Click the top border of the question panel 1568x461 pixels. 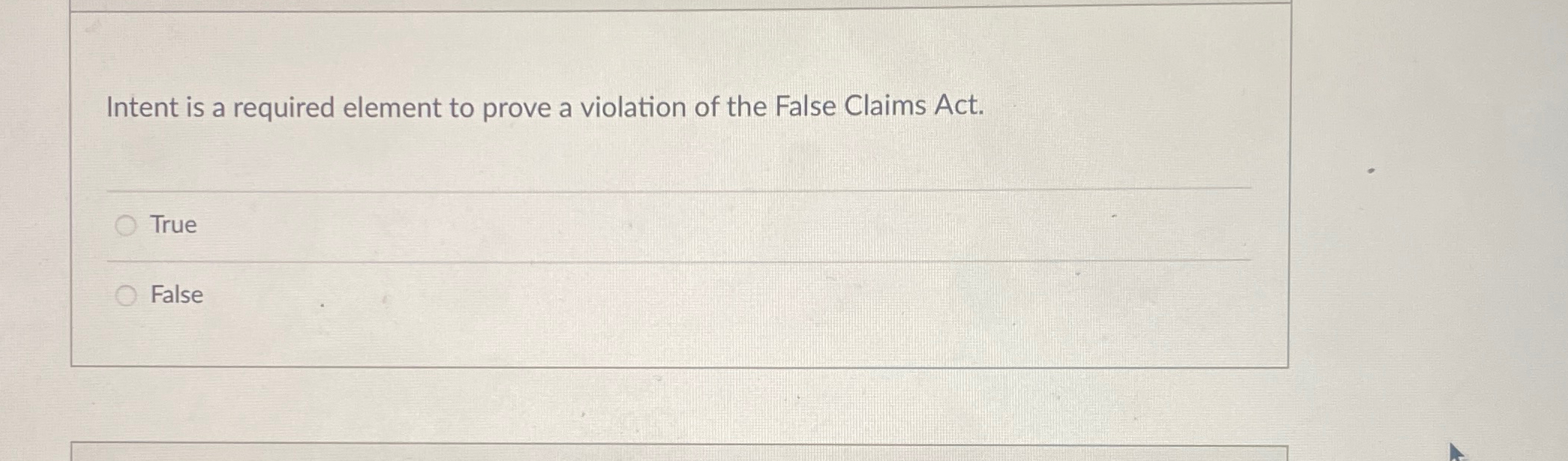pos(675,6)
